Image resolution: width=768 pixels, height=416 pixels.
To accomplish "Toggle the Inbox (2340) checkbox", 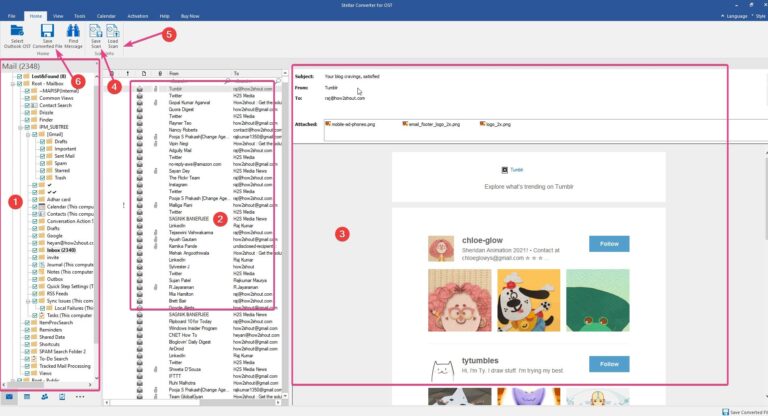I will [35, 250].
